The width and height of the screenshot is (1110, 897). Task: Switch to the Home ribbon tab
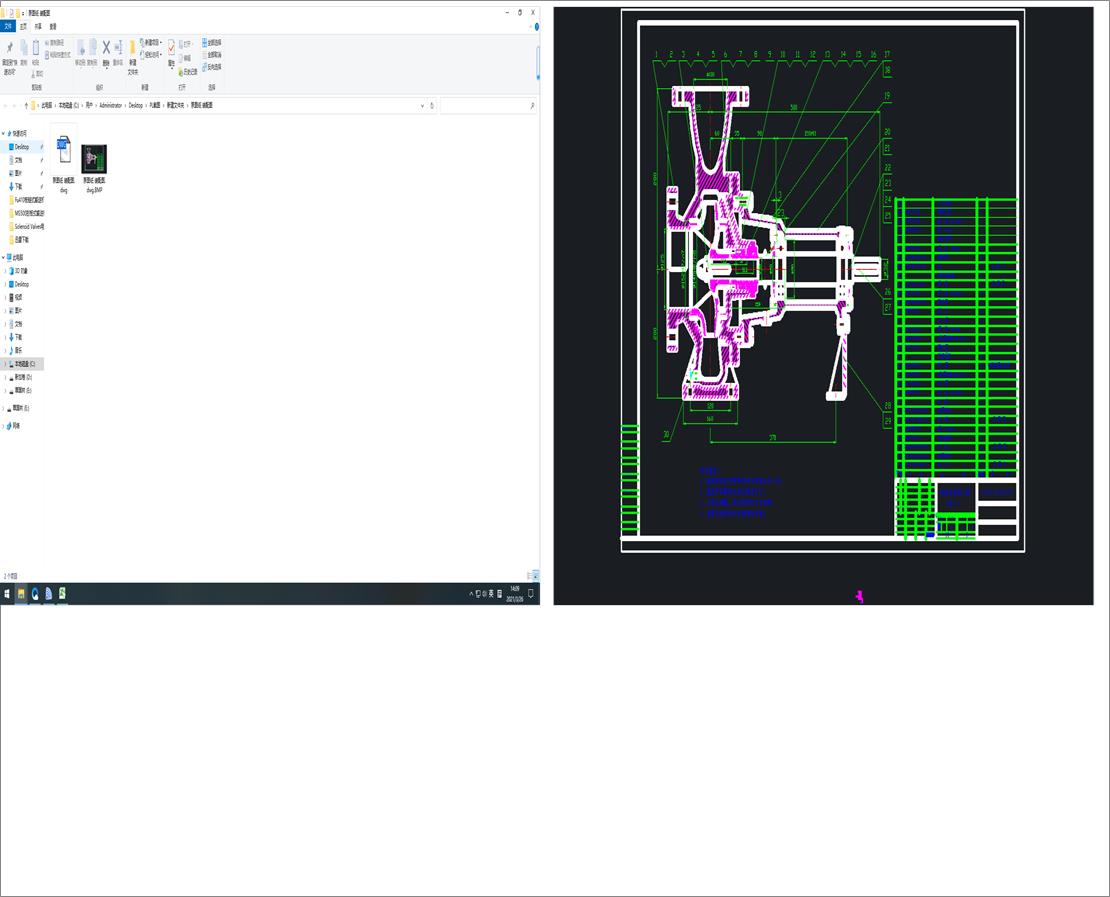point(23,26)
